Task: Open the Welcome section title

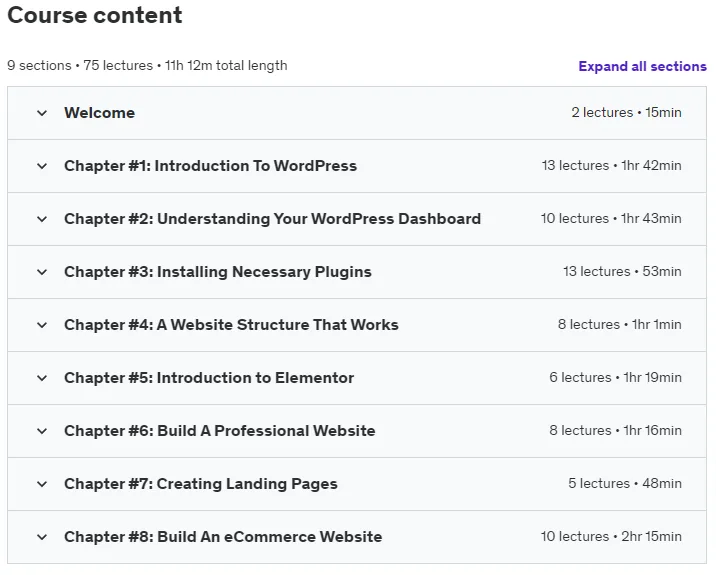Action: pyautogui.click(x=100, y=113)
